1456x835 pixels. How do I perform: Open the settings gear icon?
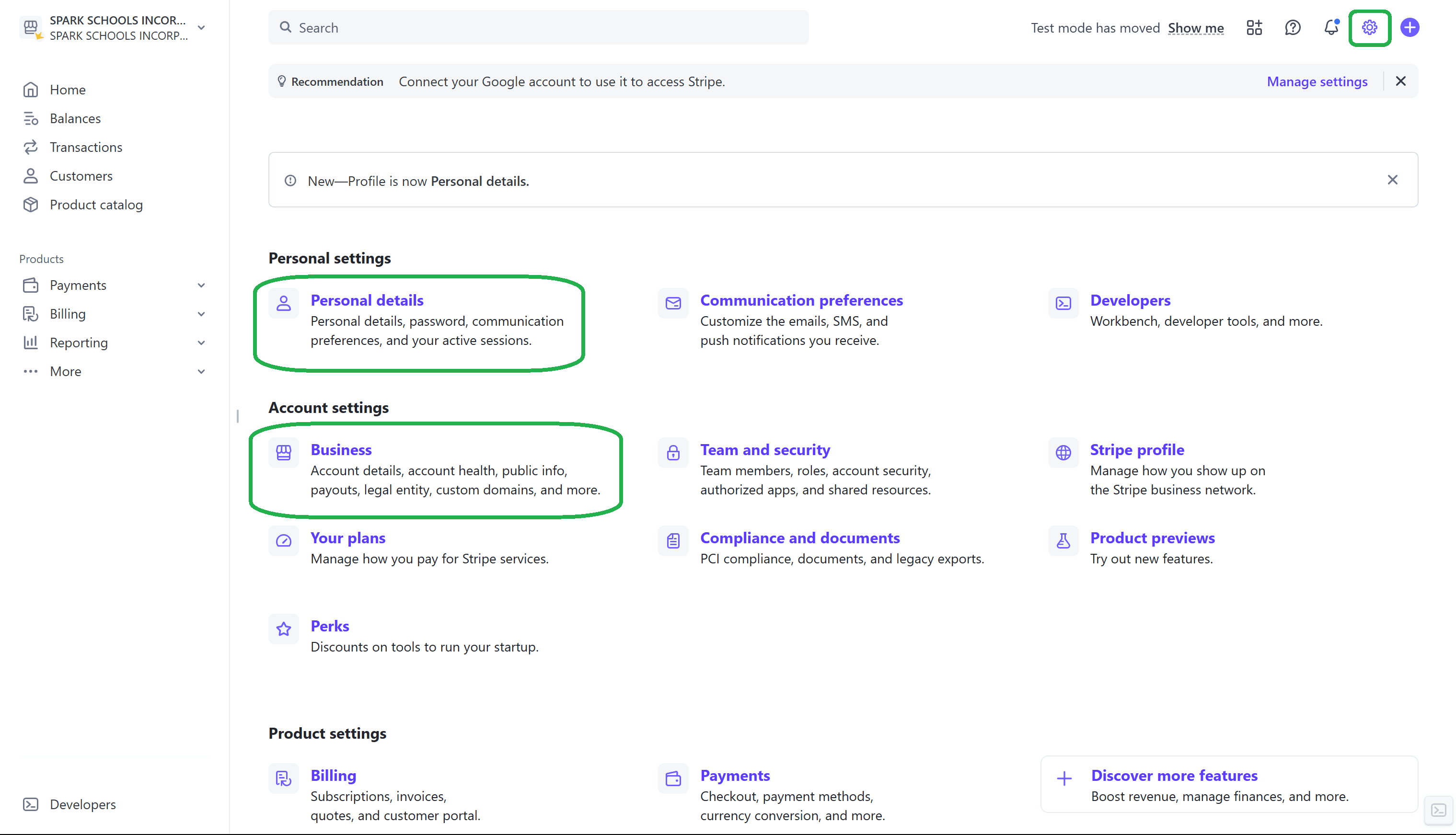(x=1369, y=27)
